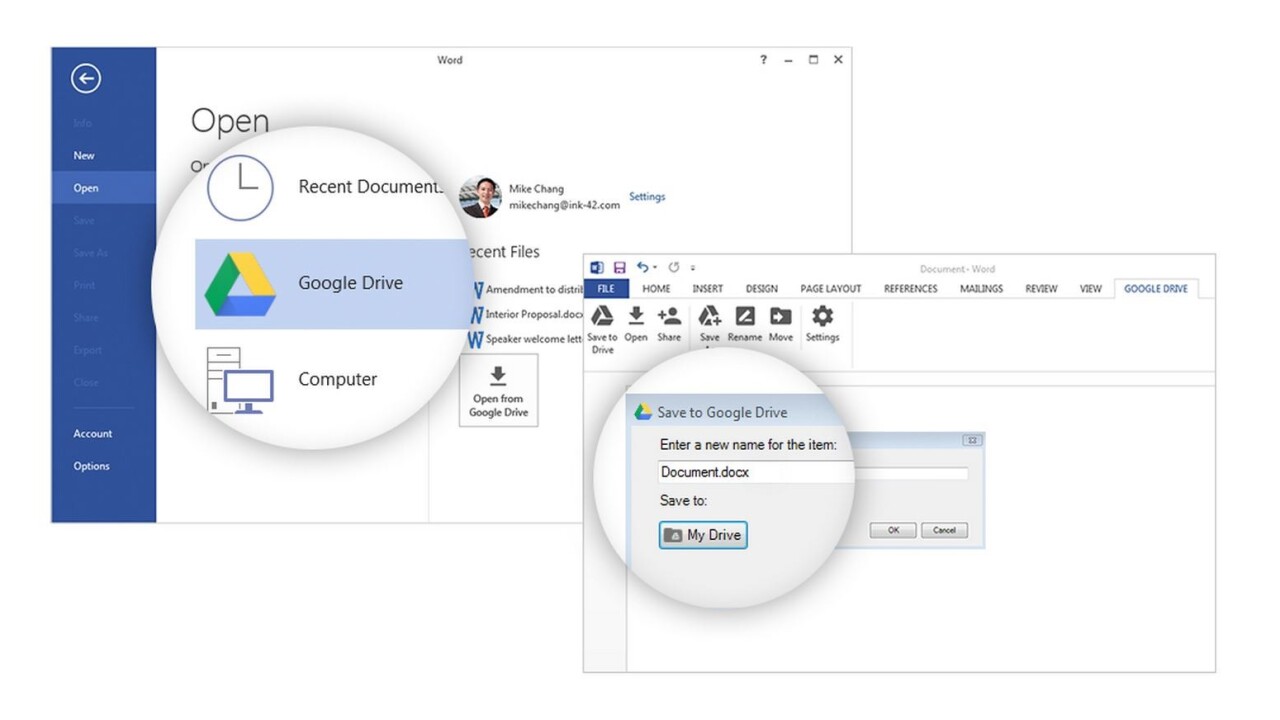The width and height of the screenshot is (1280, 720).
Task: Switch to the PAGE LAYOUT ribbon tab
Action: pyautogui.click(x=830, y=289)
